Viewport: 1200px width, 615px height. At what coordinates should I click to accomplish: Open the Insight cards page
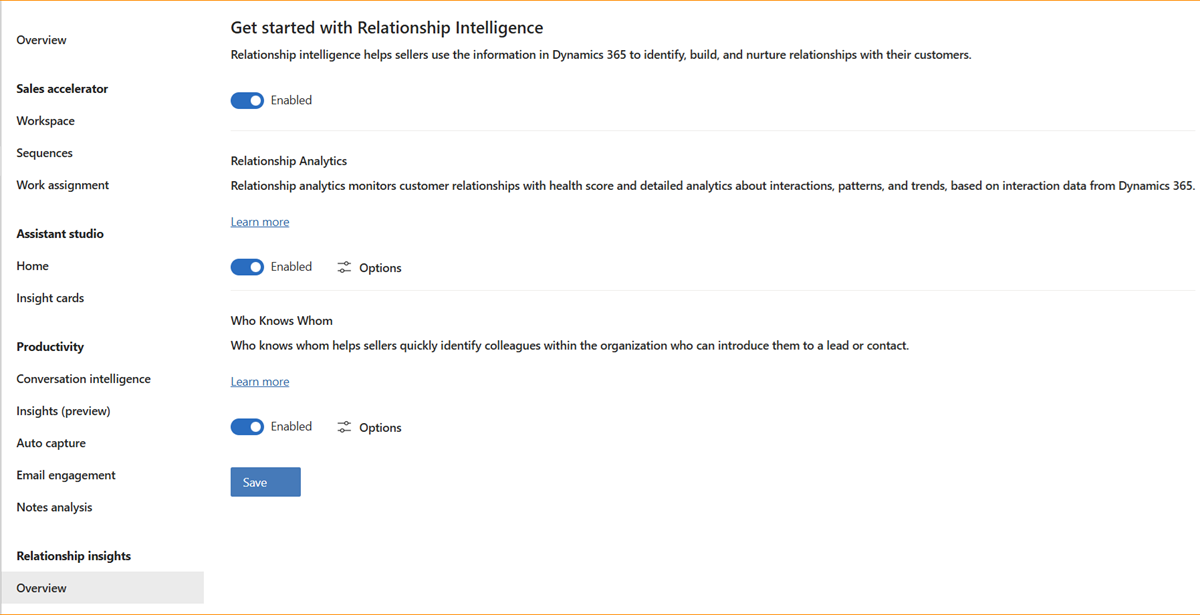click(50, 297)
